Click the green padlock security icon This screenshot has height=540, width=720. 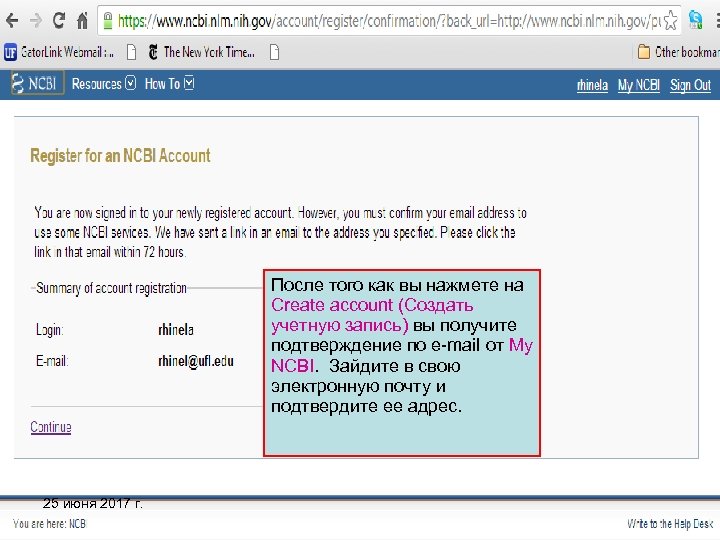(x=107, y=21)
